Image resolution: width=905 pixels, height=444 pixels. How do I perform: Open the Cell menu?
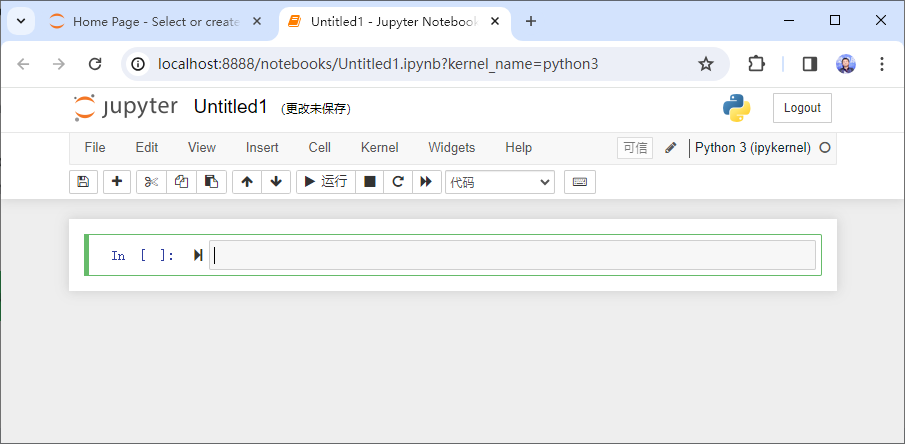click(x=319, y=147)
